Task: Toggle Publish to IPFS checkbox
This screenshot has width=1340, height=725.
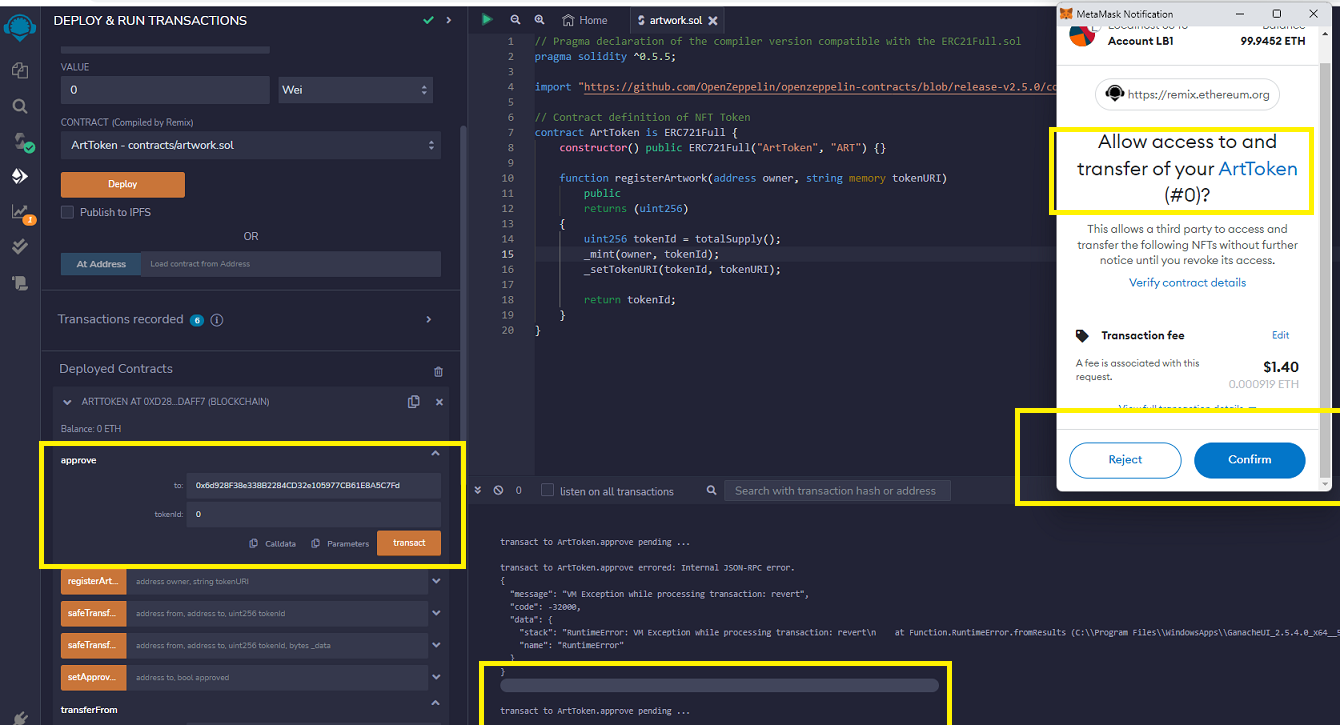Action: click(67, 212)
